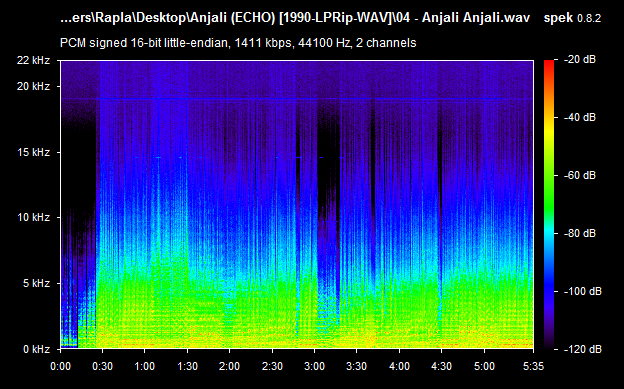Click the '22 kHz' frequency label
This screenshot has width=624, height=389.
tap(33, 61)
